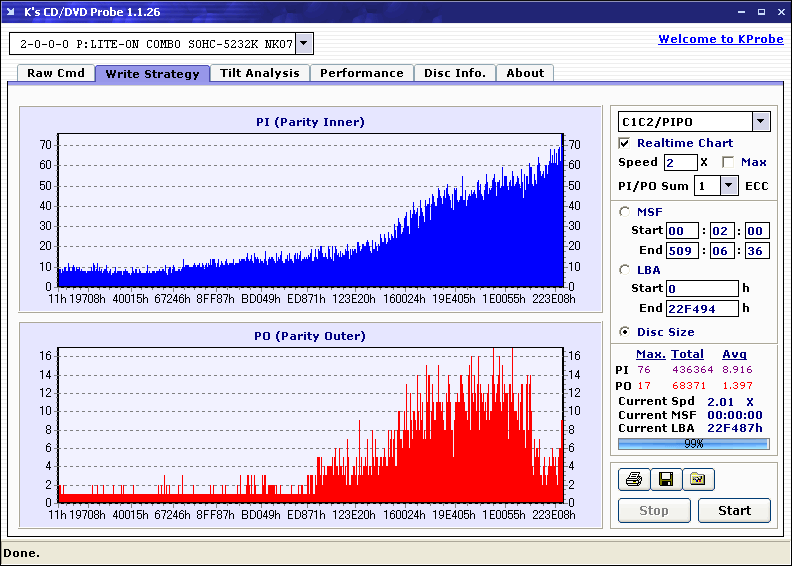Click the PI Parity Inner chart

point(310,210)
